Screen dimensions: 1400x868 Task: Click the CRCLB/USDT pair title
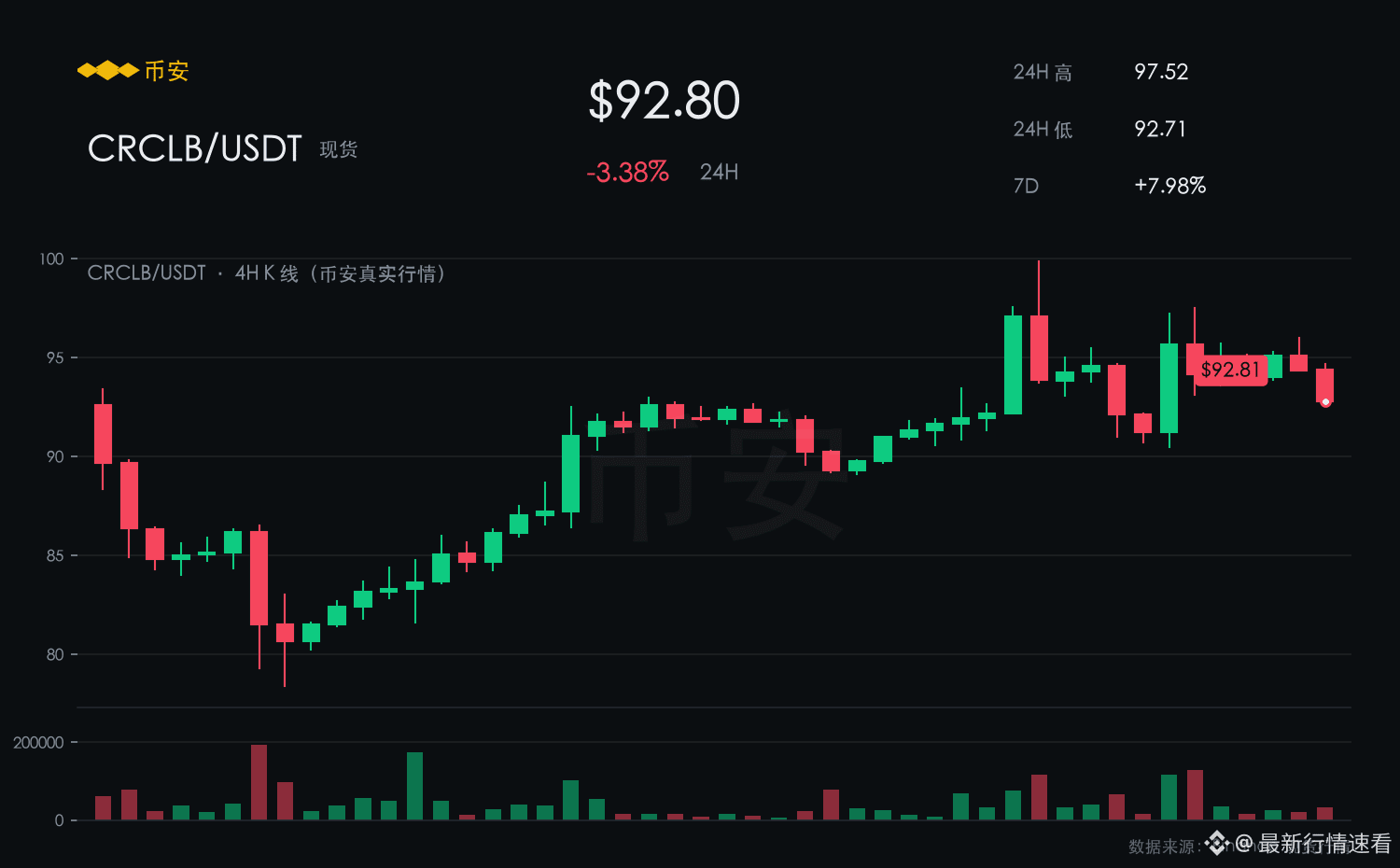point(195,148)
